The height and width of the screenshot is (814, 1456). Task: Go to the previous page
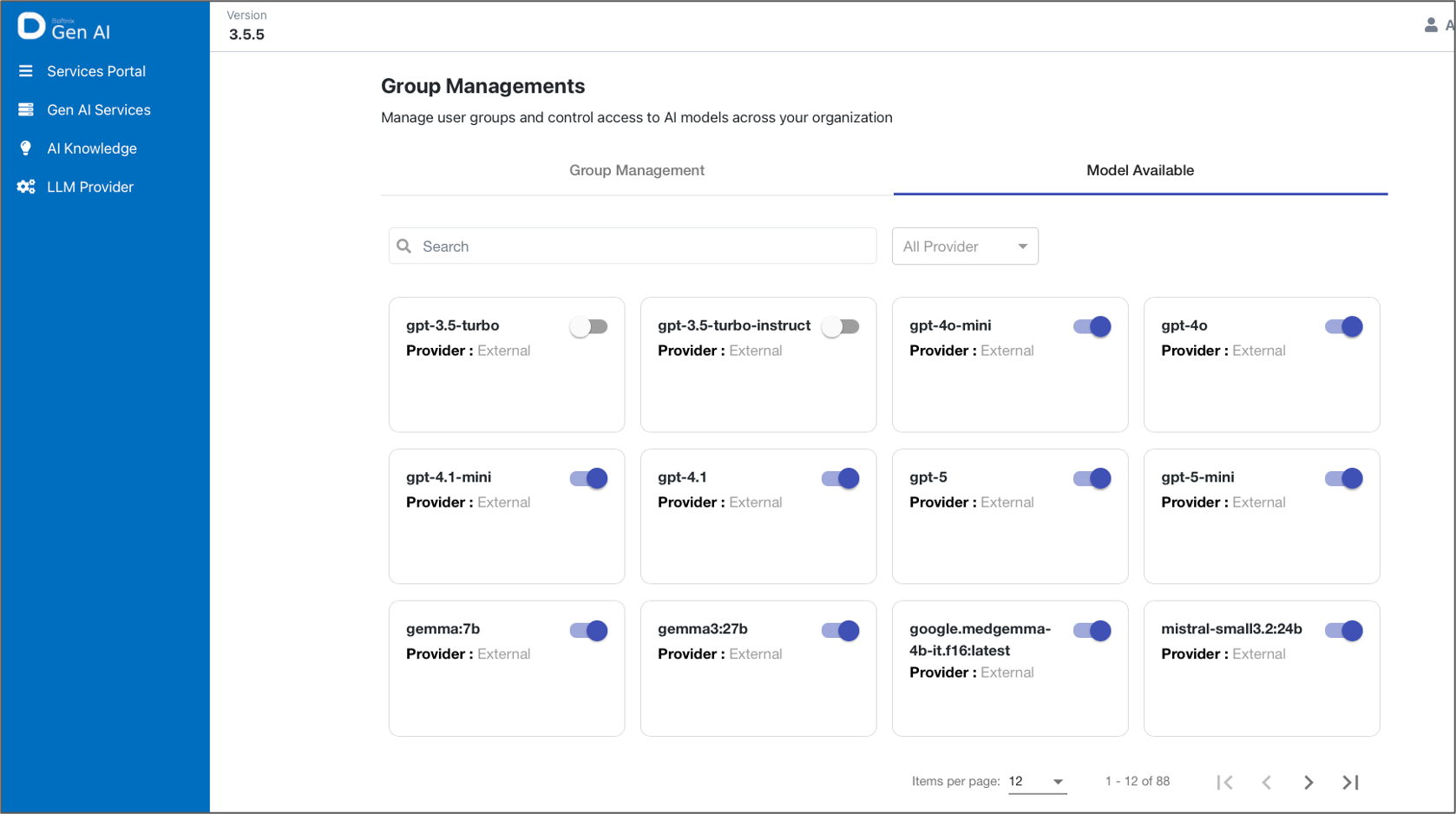pyautogui.click(x=1267, y=782)
